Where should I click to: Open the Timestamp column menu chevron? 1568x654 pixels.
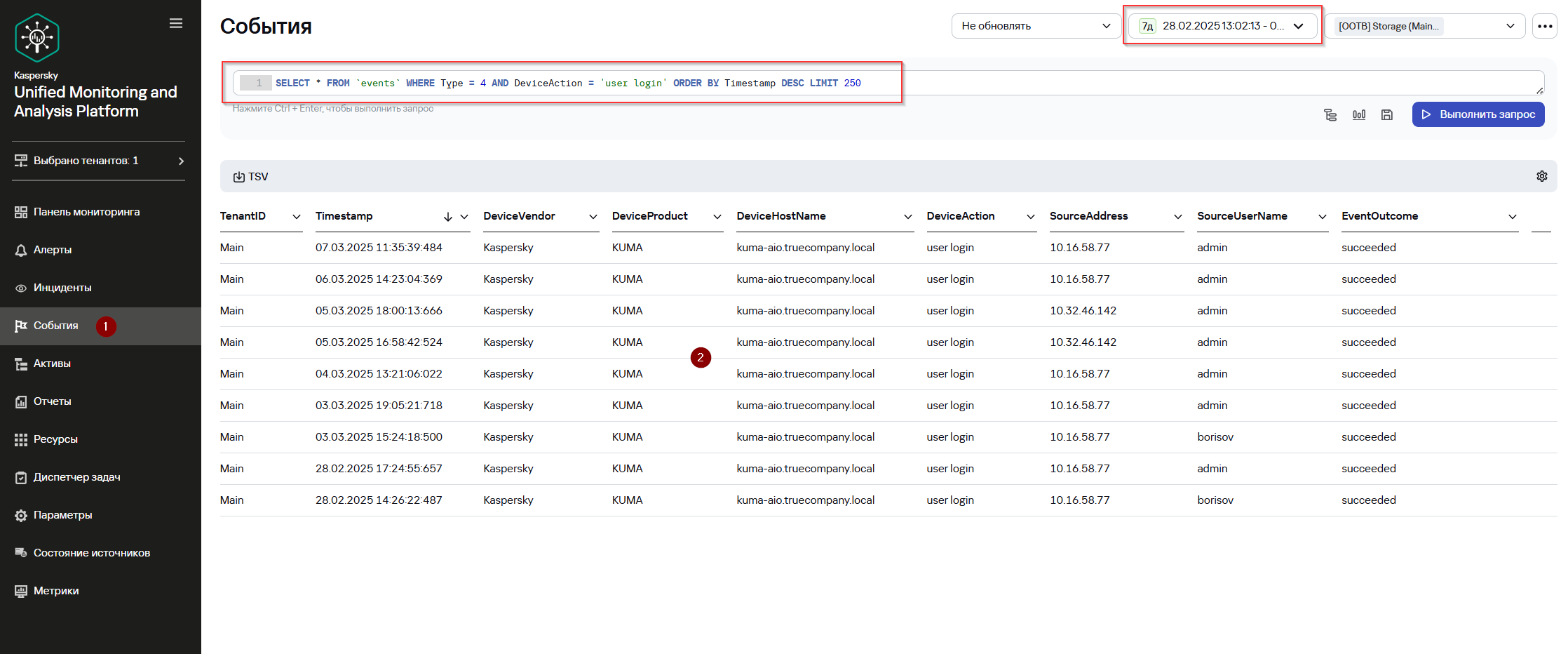pos(464,217)
